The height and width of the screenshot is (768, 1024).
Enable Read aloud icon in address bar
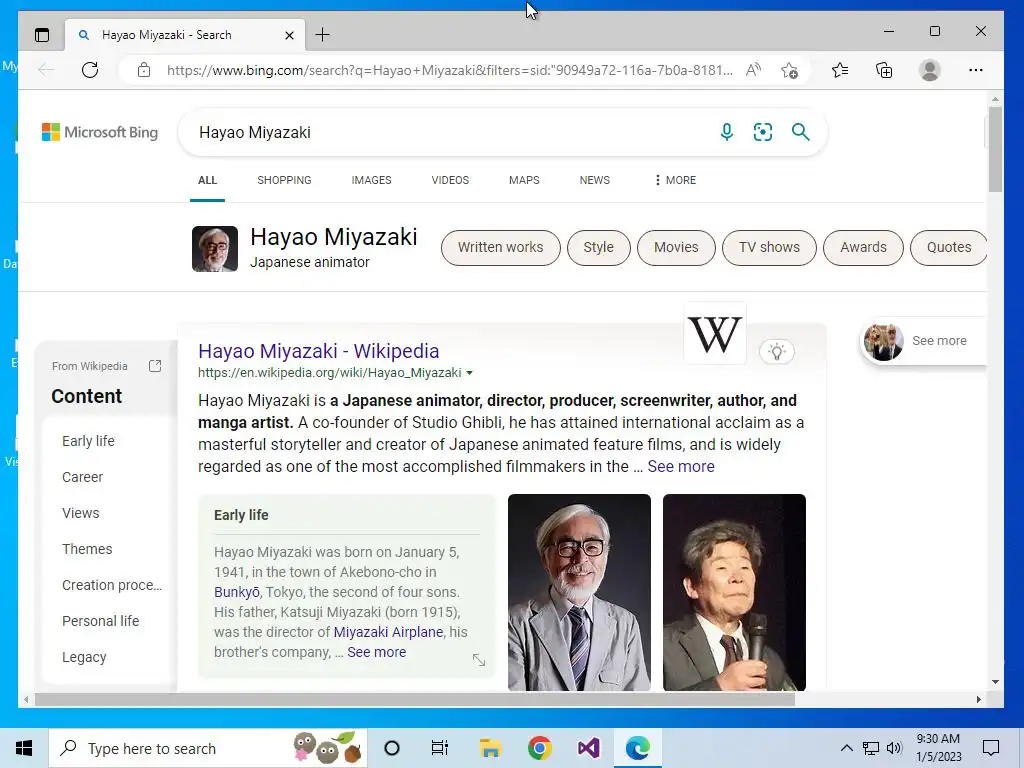(x=753, y=70)
